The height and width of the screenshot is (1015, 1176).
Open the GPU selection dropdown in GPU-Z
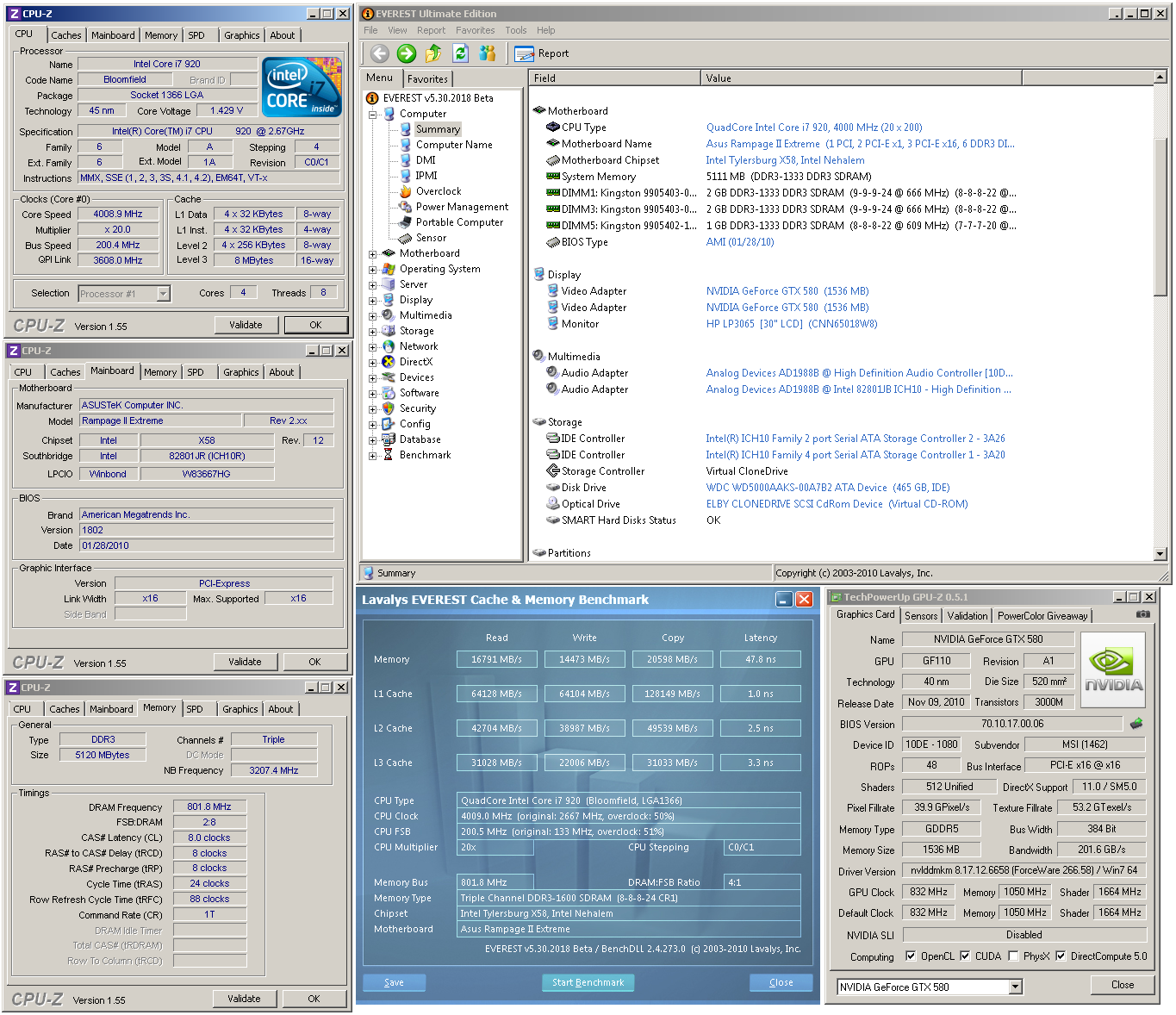[1015, 987]
